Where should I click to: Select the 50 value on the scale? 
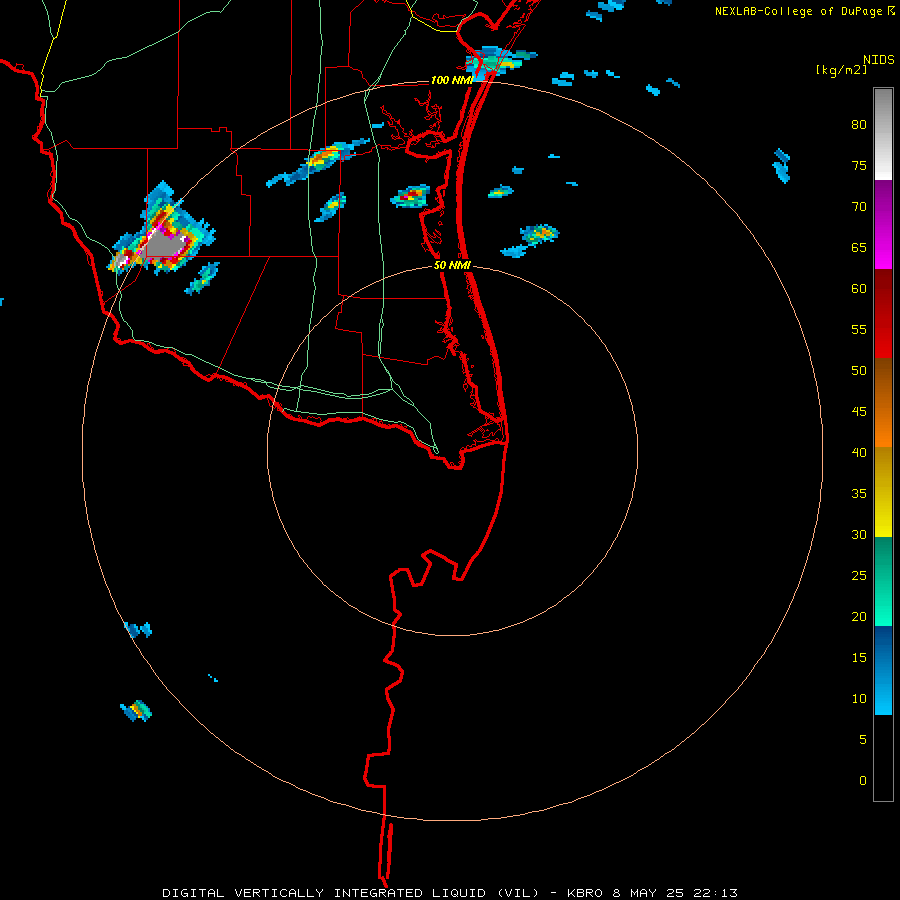pyautogui.click(x=859, y=370)
